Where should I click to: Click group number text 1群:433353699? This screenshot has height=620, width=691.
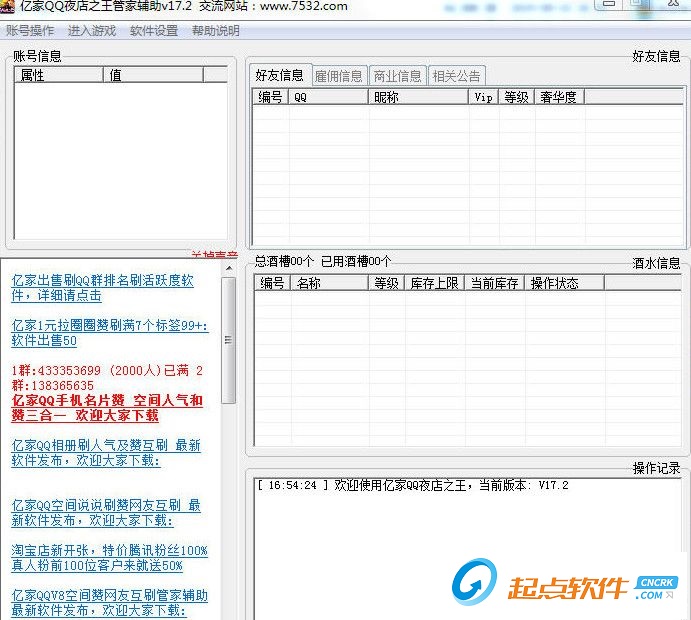point(56,371)
